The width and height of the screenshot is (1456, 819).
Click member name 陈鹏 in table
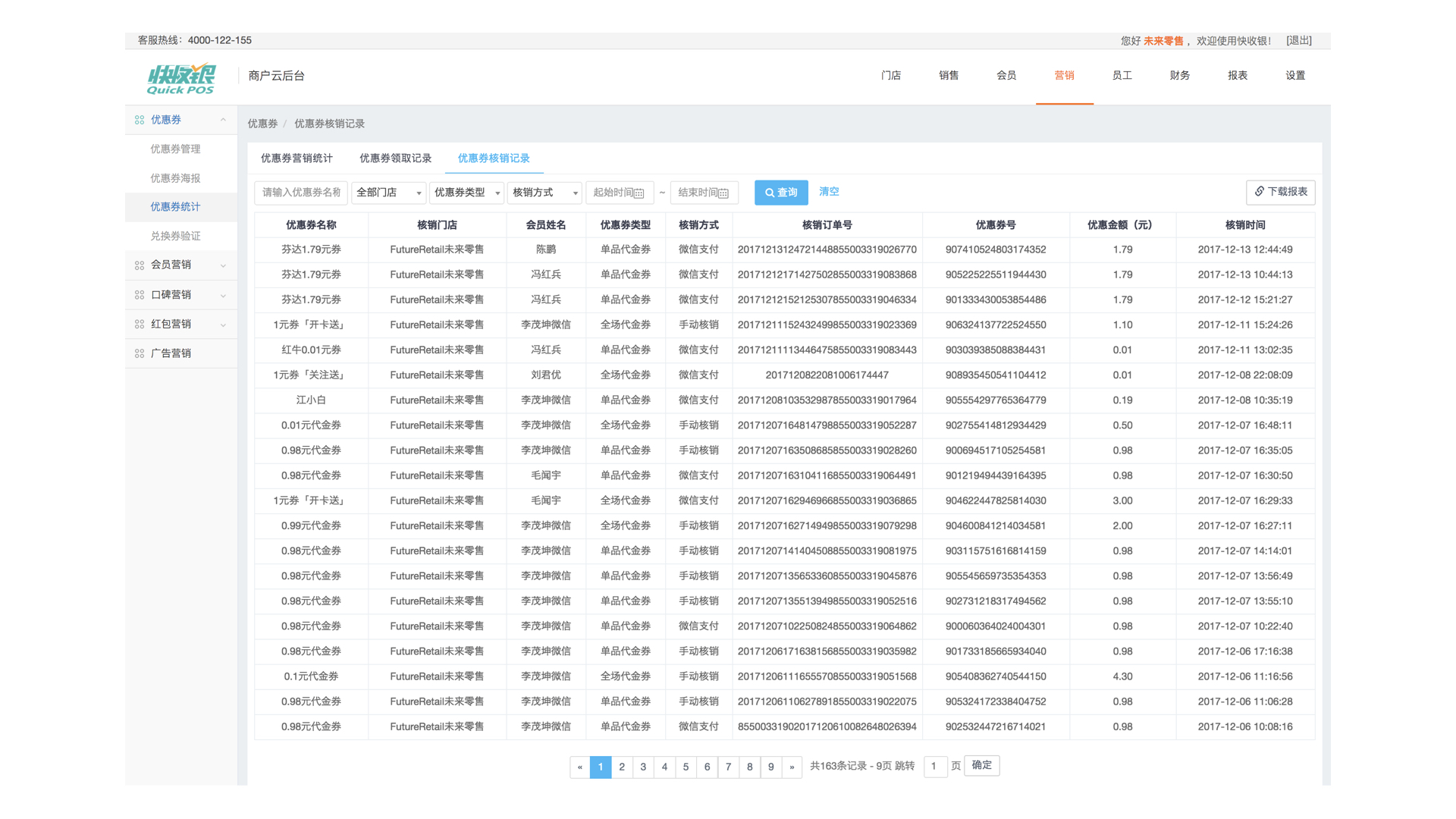coord(546,249)
